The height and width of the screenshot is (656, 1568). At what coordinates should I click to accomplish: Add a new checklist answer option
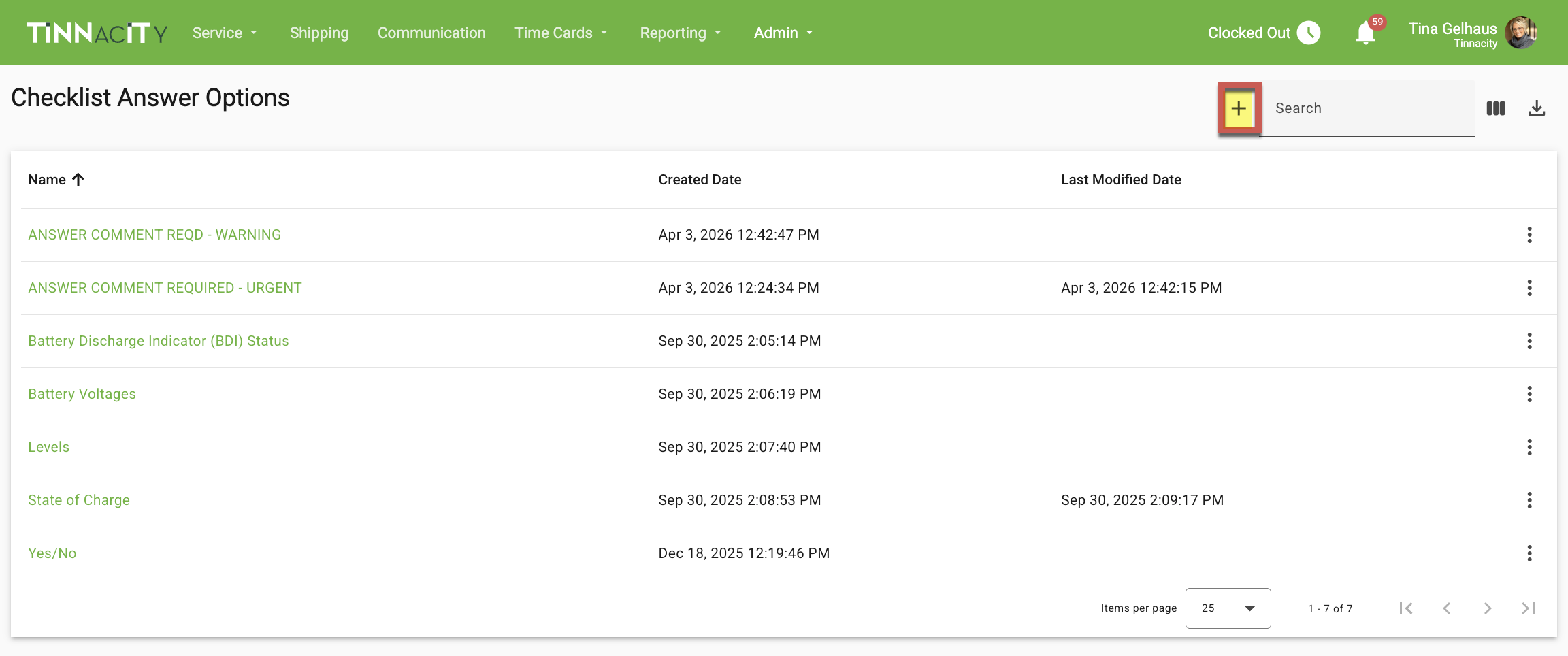point(1239,108)
